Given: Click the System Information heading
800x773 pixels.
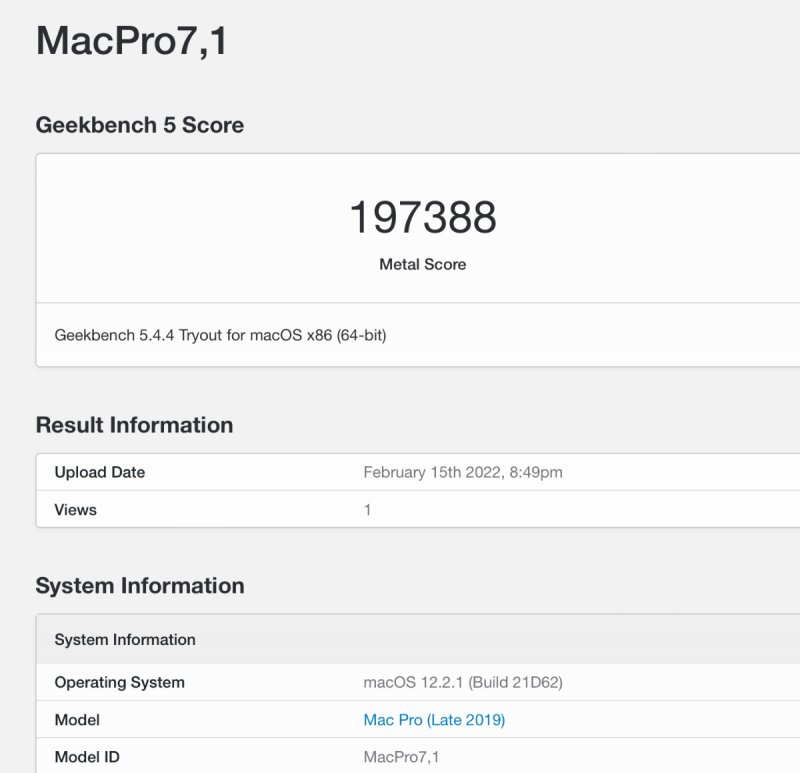Looking at the screenshot, I should tap(140, 586).
